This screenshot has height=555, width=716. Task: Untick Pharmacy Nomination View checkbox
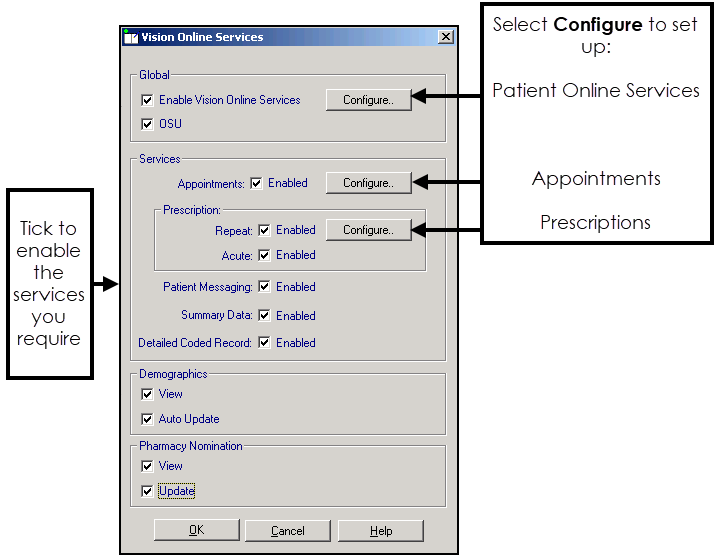148,467
